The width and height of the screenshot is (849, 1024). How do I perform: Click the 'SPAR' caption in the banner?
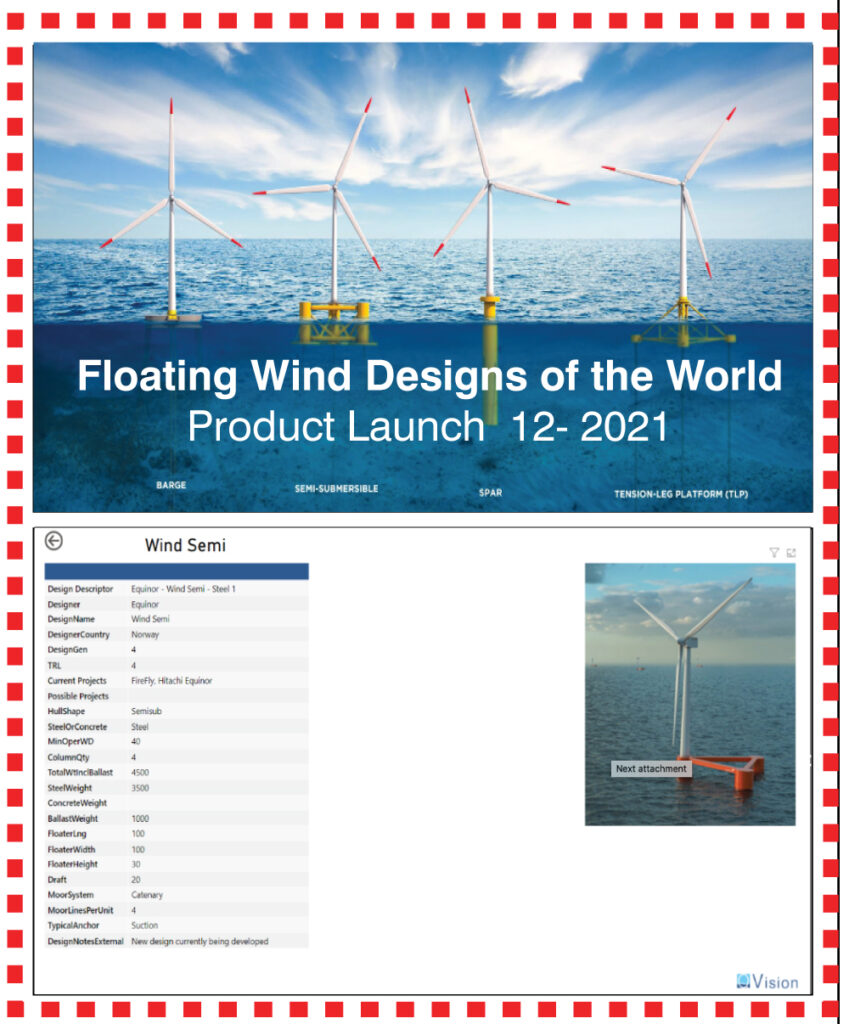490,492
